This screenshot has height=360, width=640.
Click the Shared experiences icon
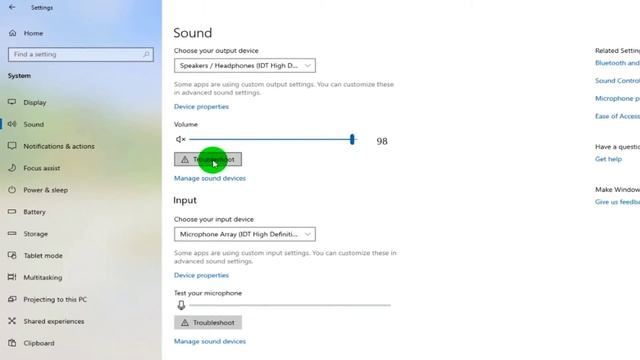point(12,321)
